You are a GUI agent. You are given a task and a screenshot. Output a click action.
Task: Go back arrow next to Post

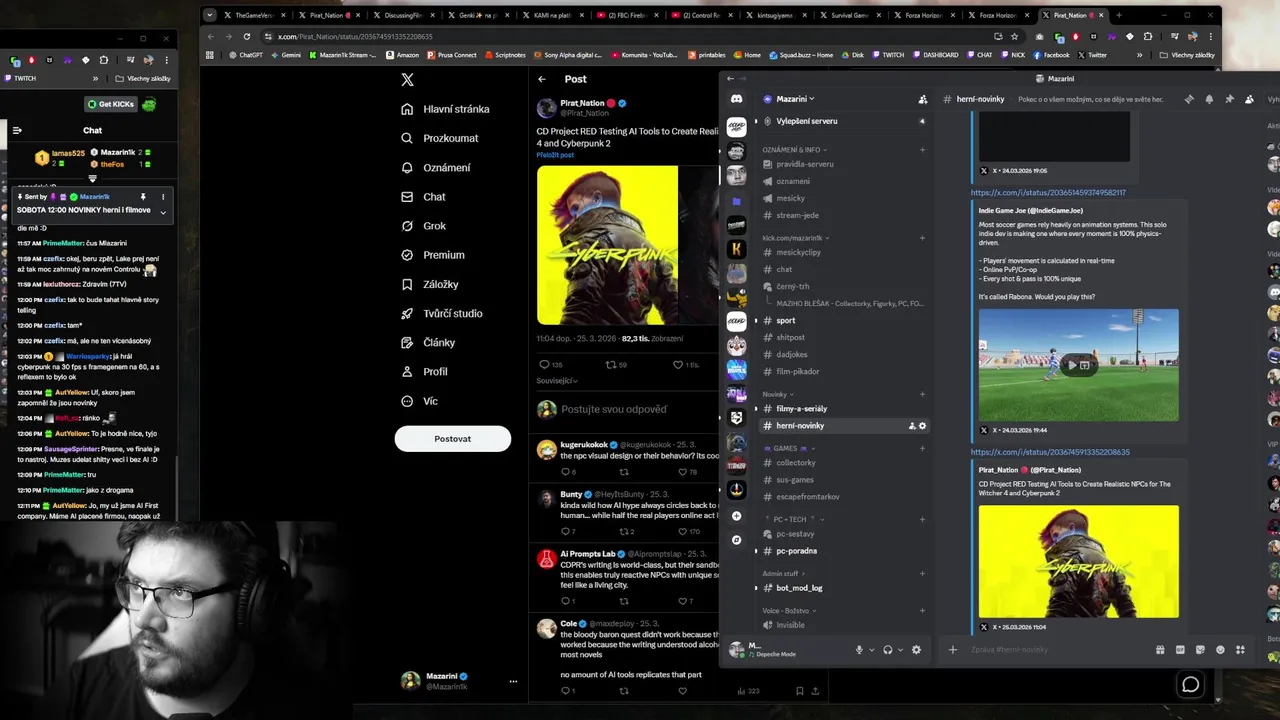pyautogui.click(x=542, y=79)
